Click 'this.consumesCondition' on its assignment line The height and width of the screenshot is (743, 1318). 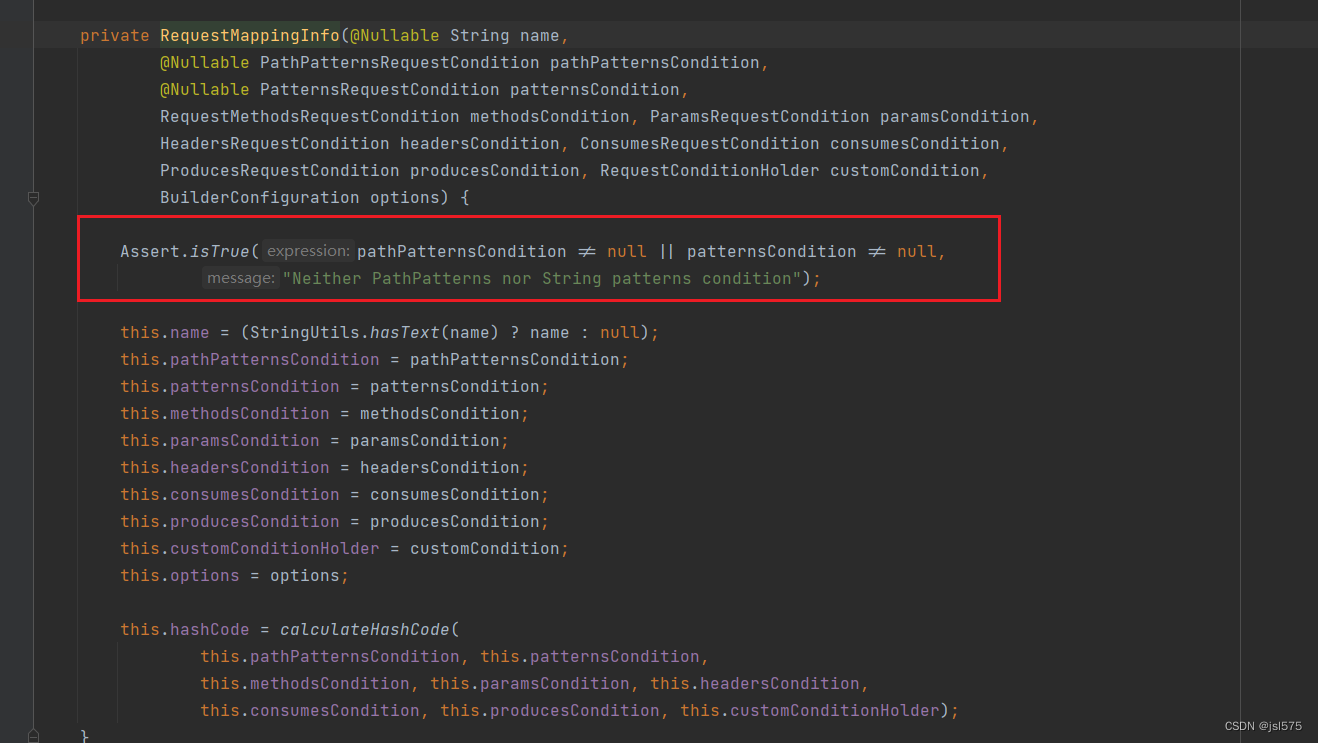click(230, 495)
